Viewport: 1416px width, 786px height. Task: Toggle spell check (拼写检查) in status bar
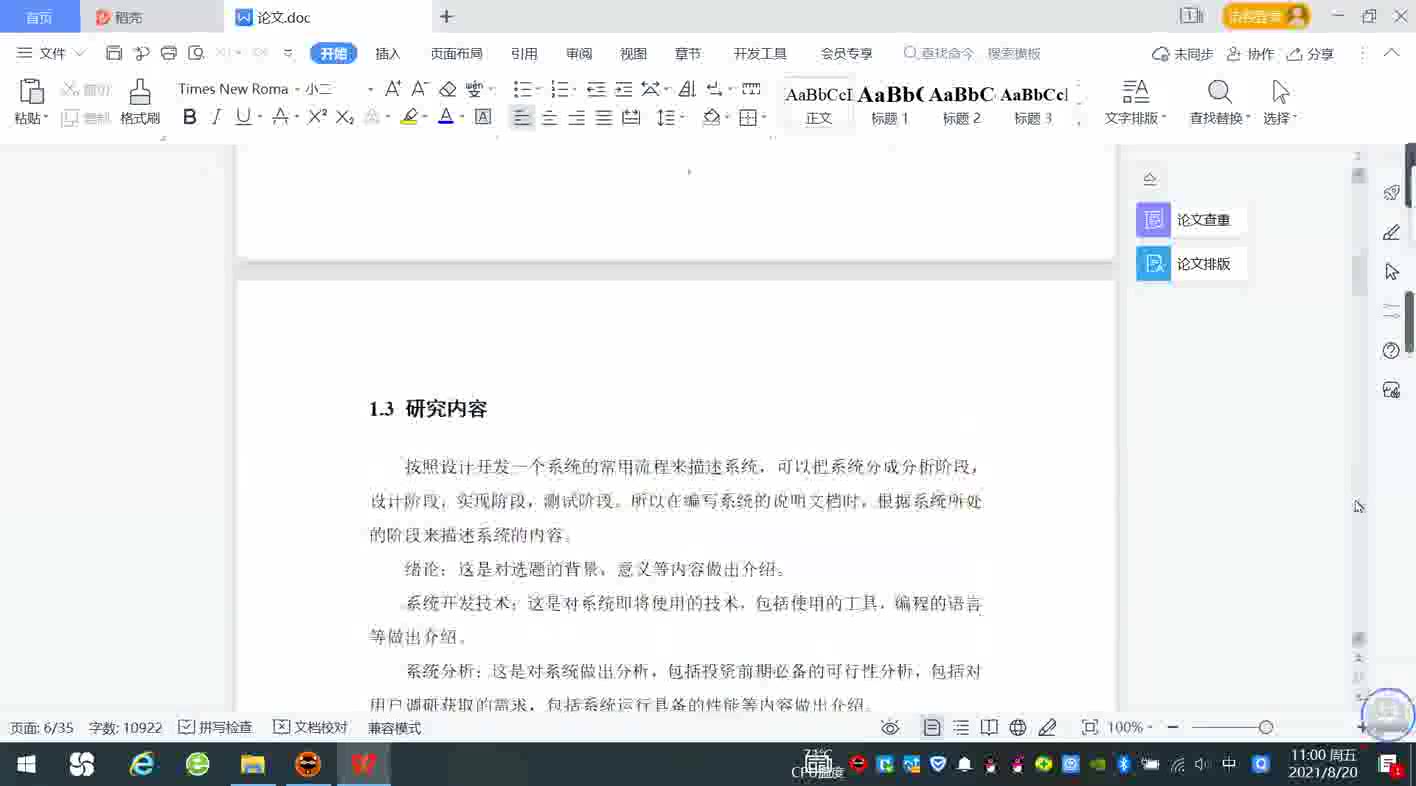(x=215, y=727)
